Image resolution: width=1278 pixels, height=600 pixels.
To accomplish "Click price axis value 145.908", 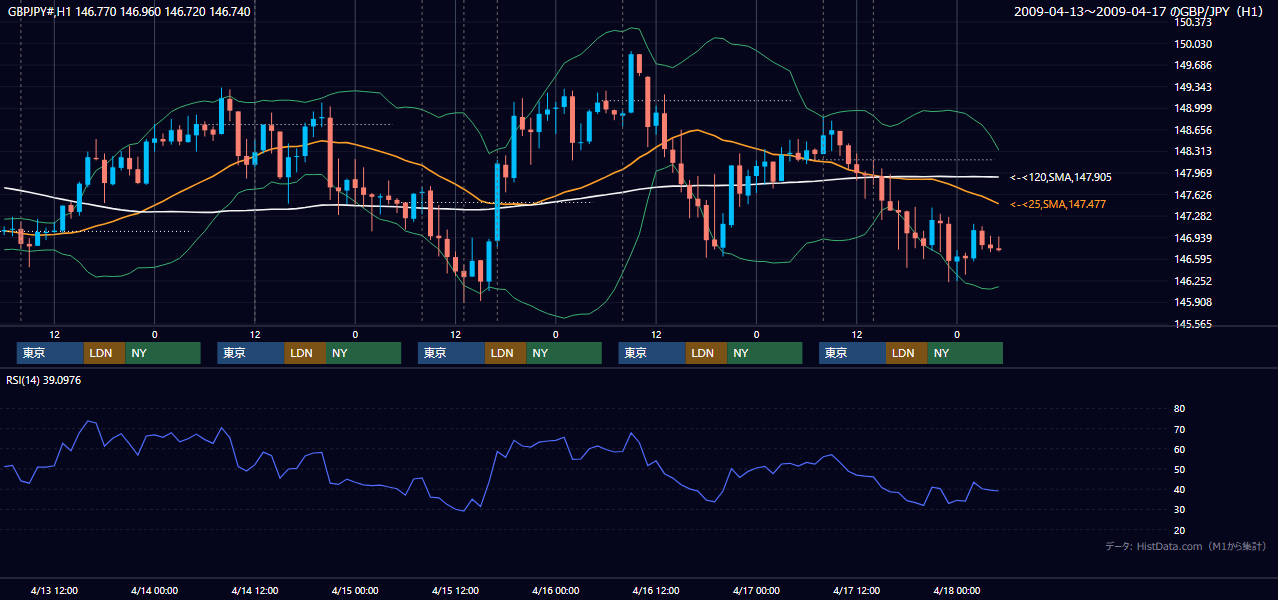I will (1193, 303).
